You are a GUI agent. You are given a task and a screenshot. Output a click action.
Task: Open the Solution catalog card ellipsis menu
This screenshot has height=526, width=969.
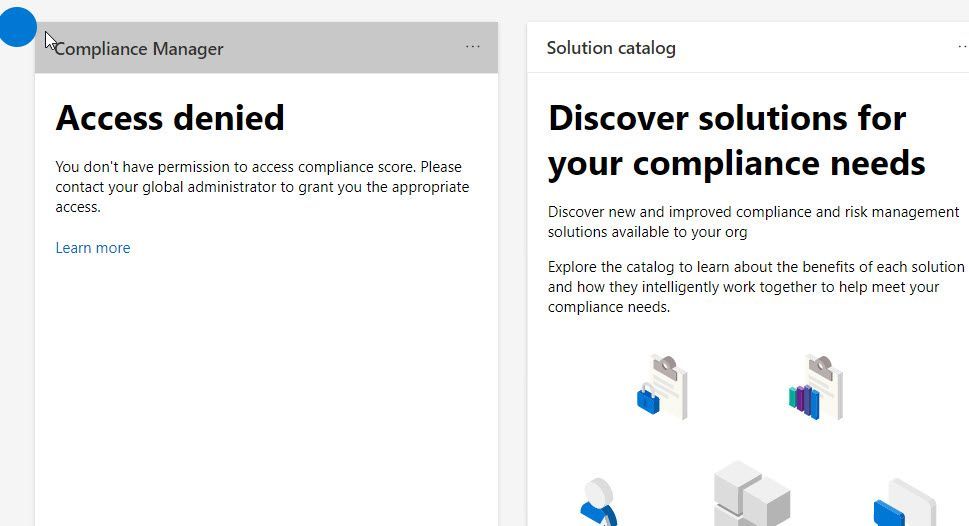(962, 47)
